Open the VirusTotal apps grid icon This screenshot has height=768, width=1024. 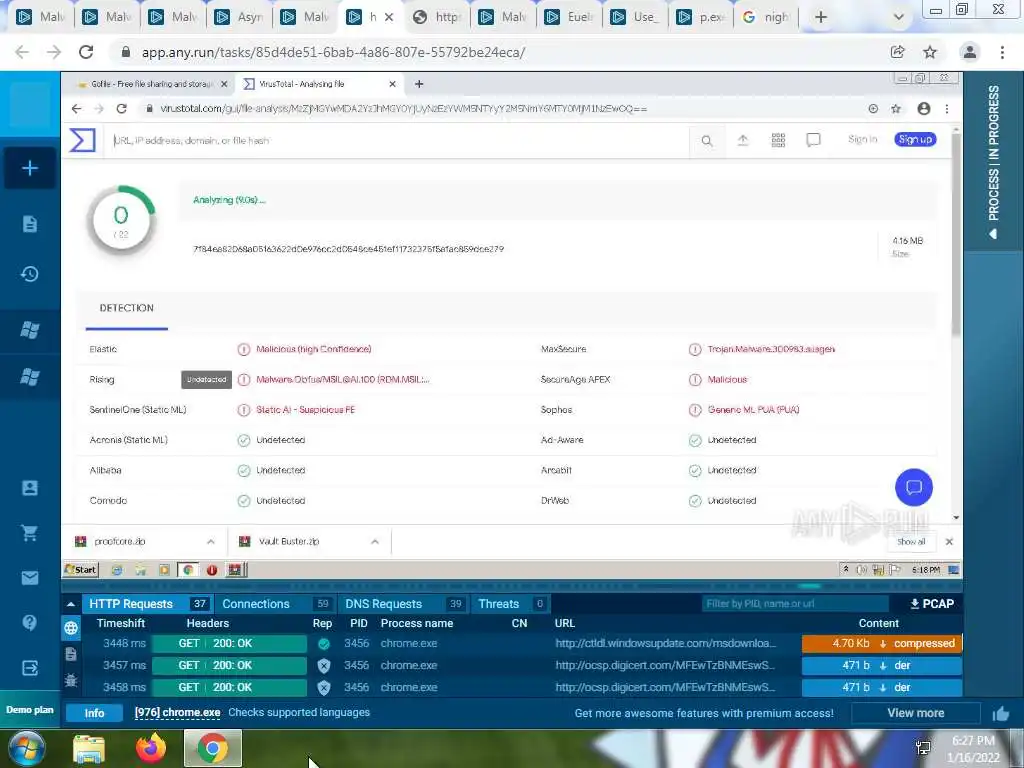(778, 140)
